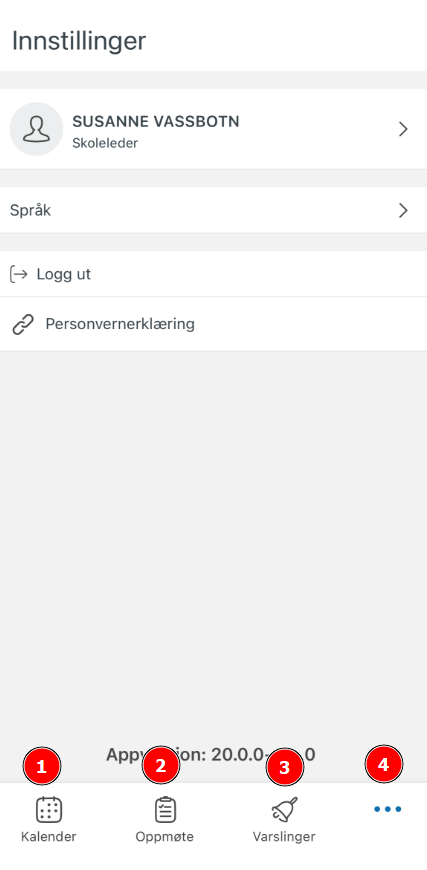427x870 pixels.
Task: Expand the Språk row chevron
Action: (403, 210)
